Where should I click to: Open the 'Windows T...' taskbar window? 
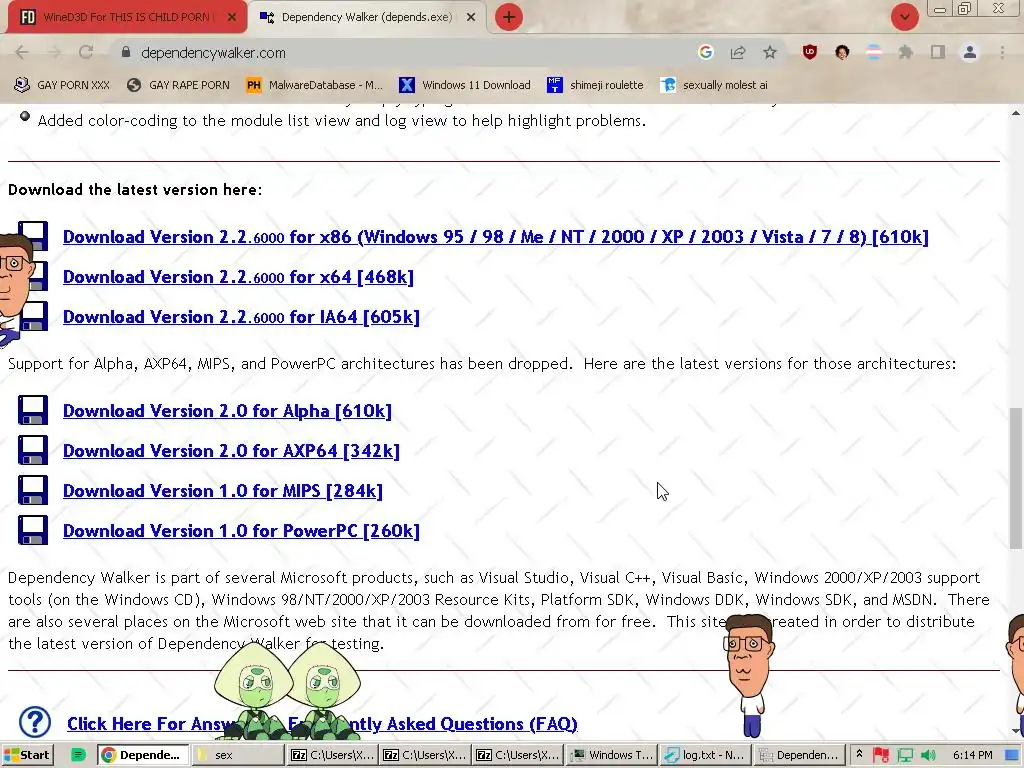coord(611,755)
